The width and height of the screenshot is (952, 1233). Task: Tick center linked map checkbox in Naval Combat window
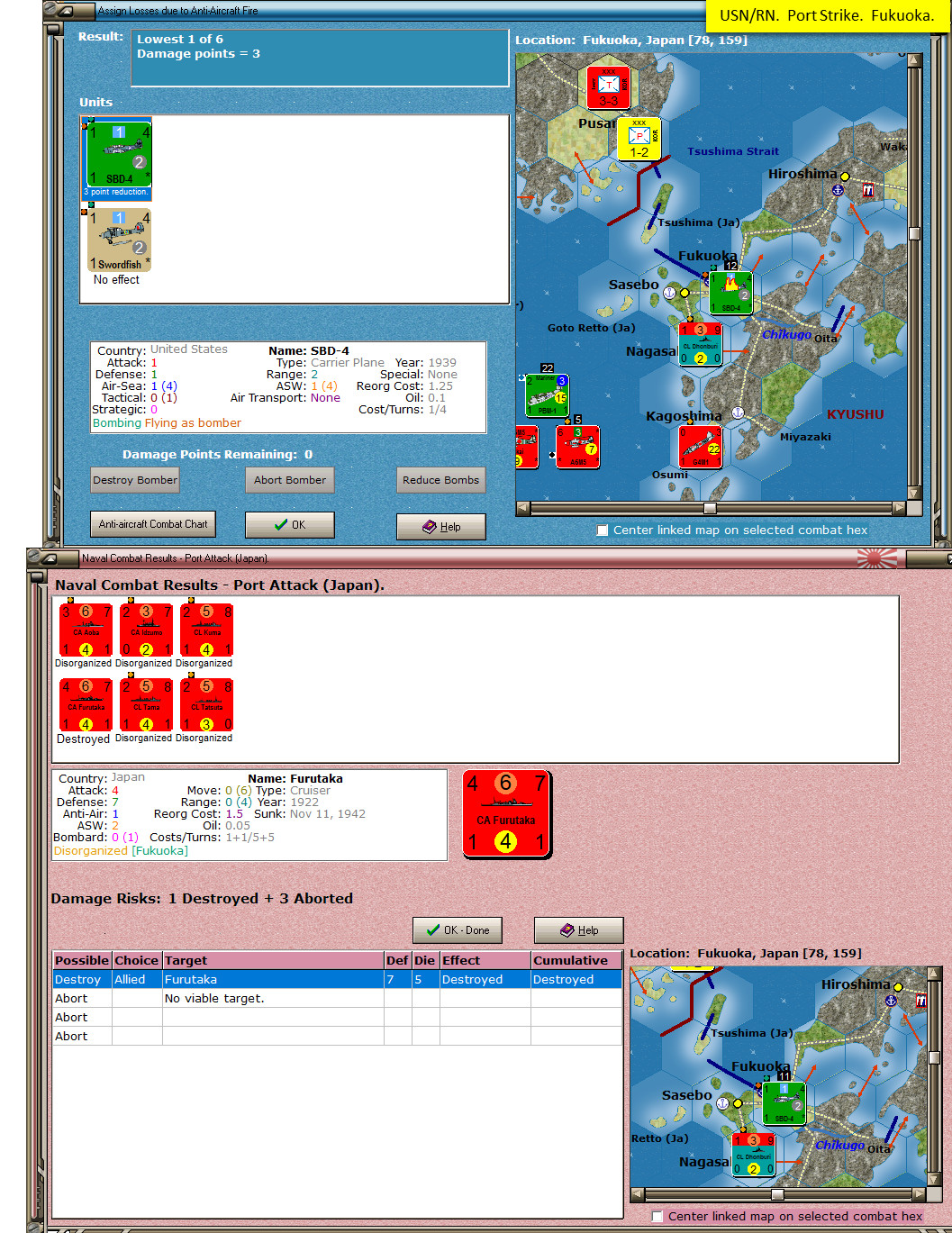(x=657, y=1217)
